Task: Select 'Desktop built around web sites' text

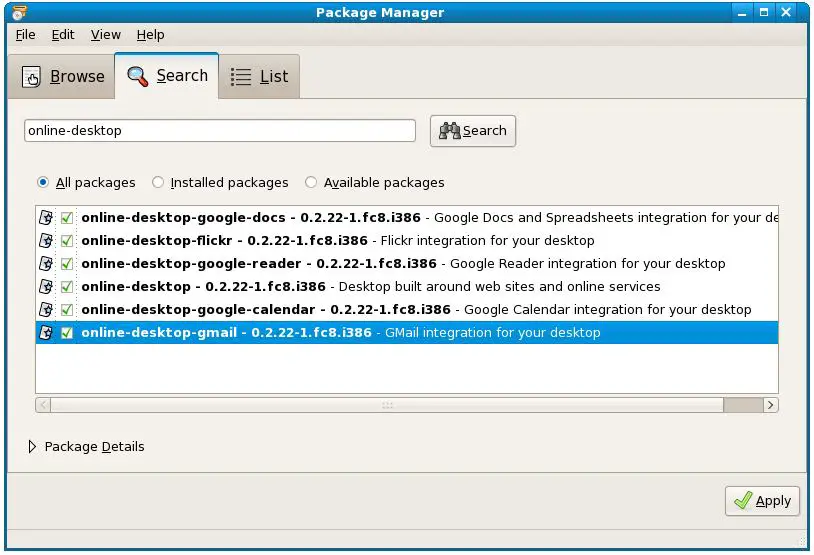Action: (x=499, y=287)
